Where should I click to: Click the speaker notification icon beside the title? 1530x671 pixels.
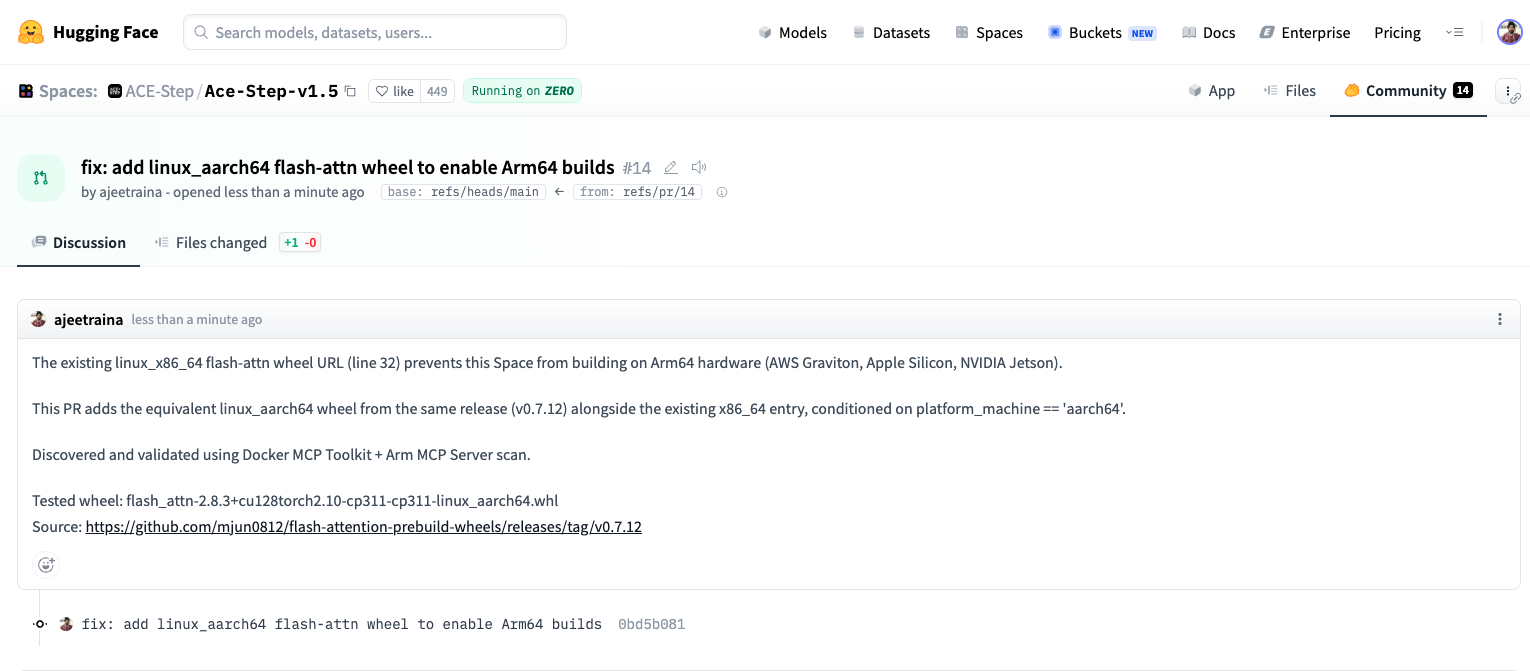[x=698, y=167]
